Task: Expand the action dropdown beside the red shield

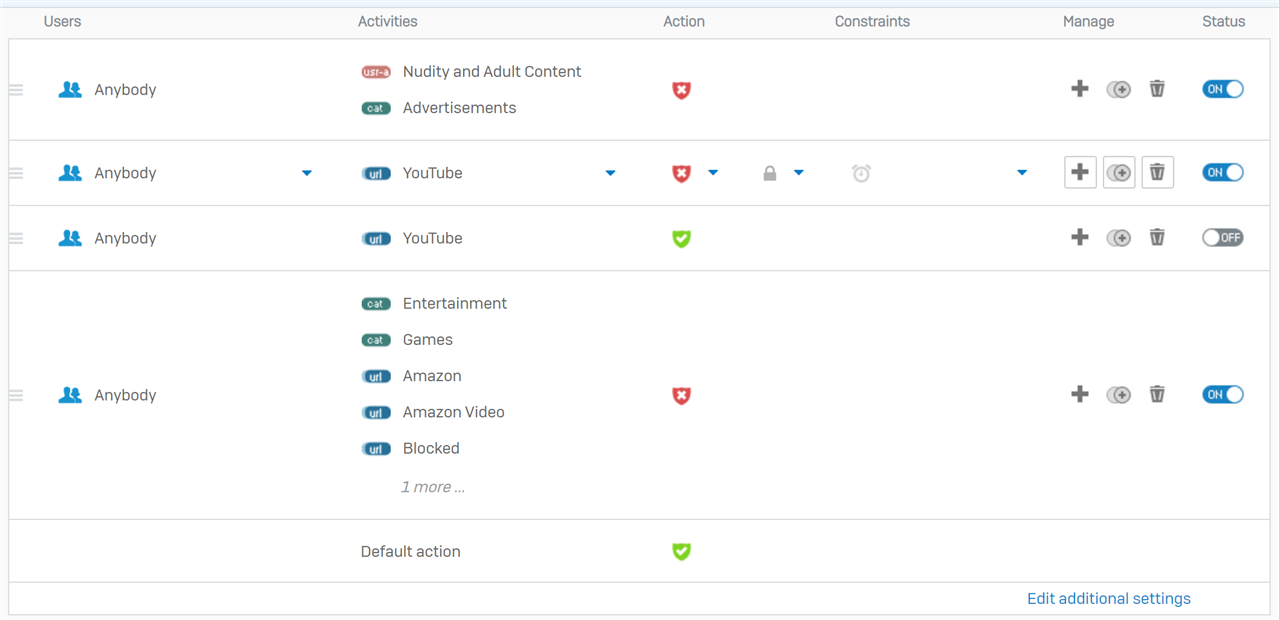Action: point(713,173)
